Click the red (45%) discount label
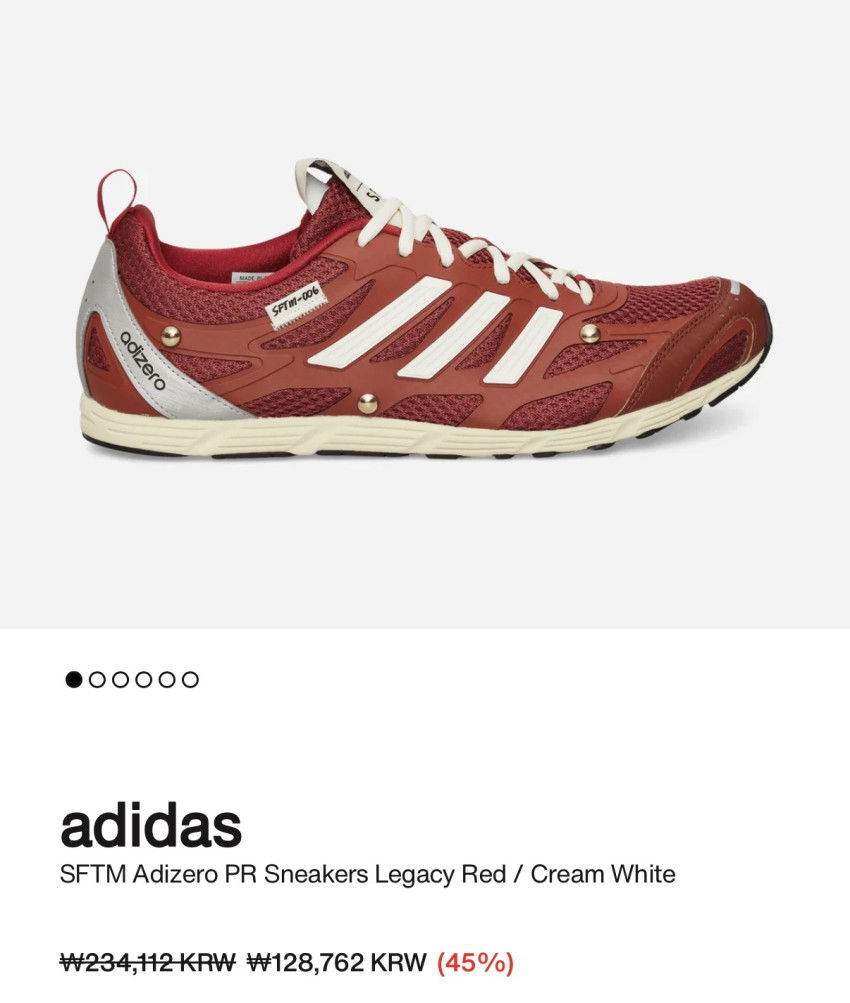The image size is (850, 1003). pyautogui.click(x=475, y=961)
